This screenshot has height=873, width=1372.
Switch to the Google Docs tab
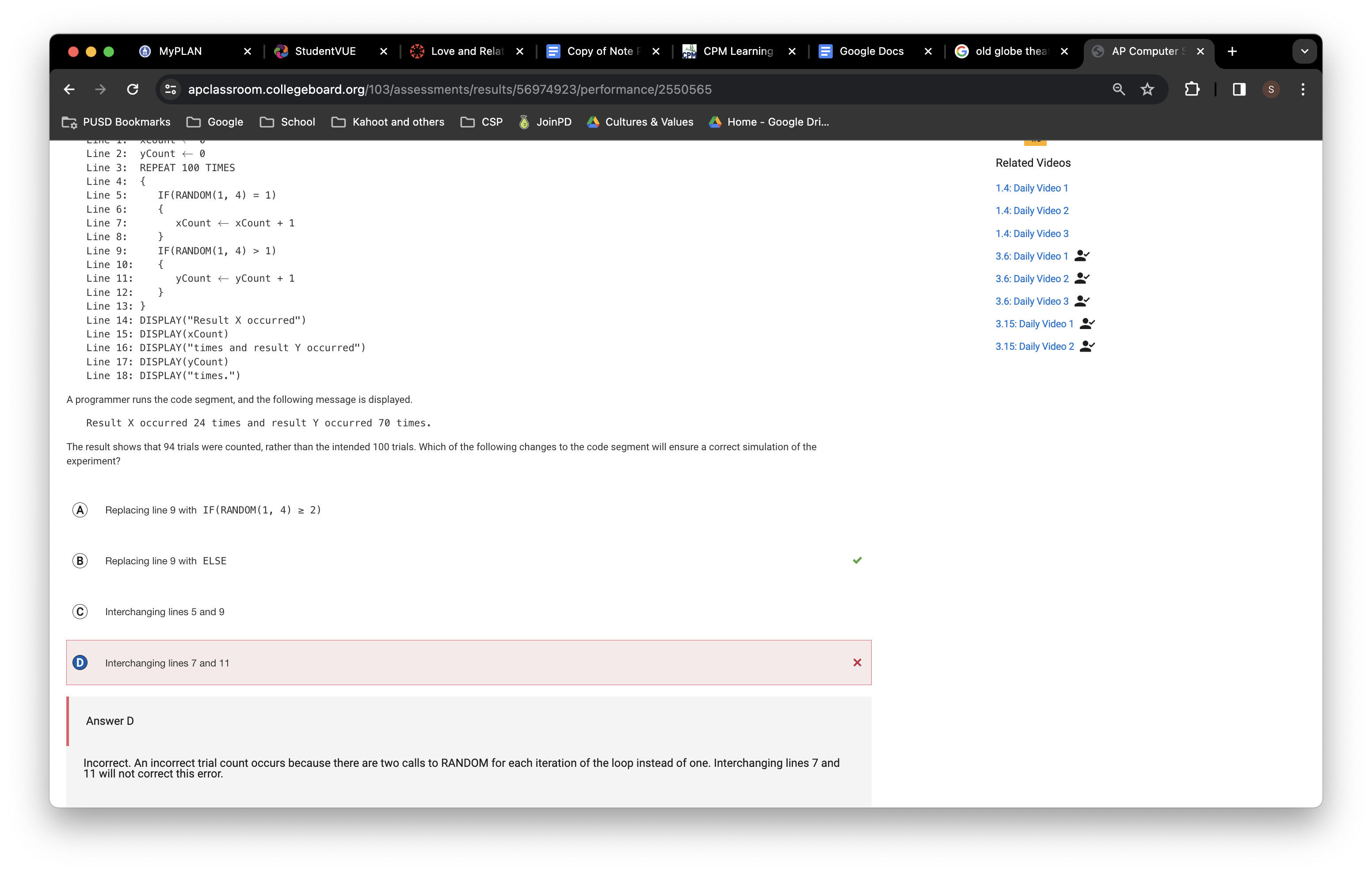(x=871, y=51)
